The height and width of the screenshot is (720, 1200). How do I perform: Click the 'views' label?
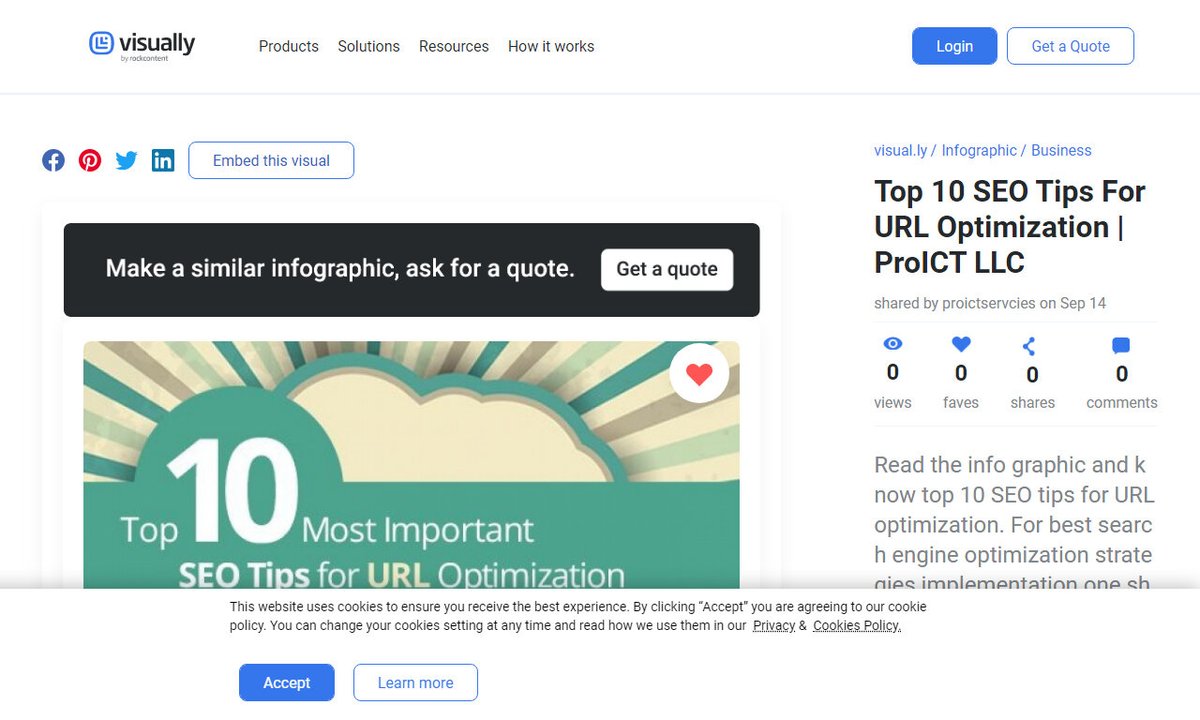893,403
